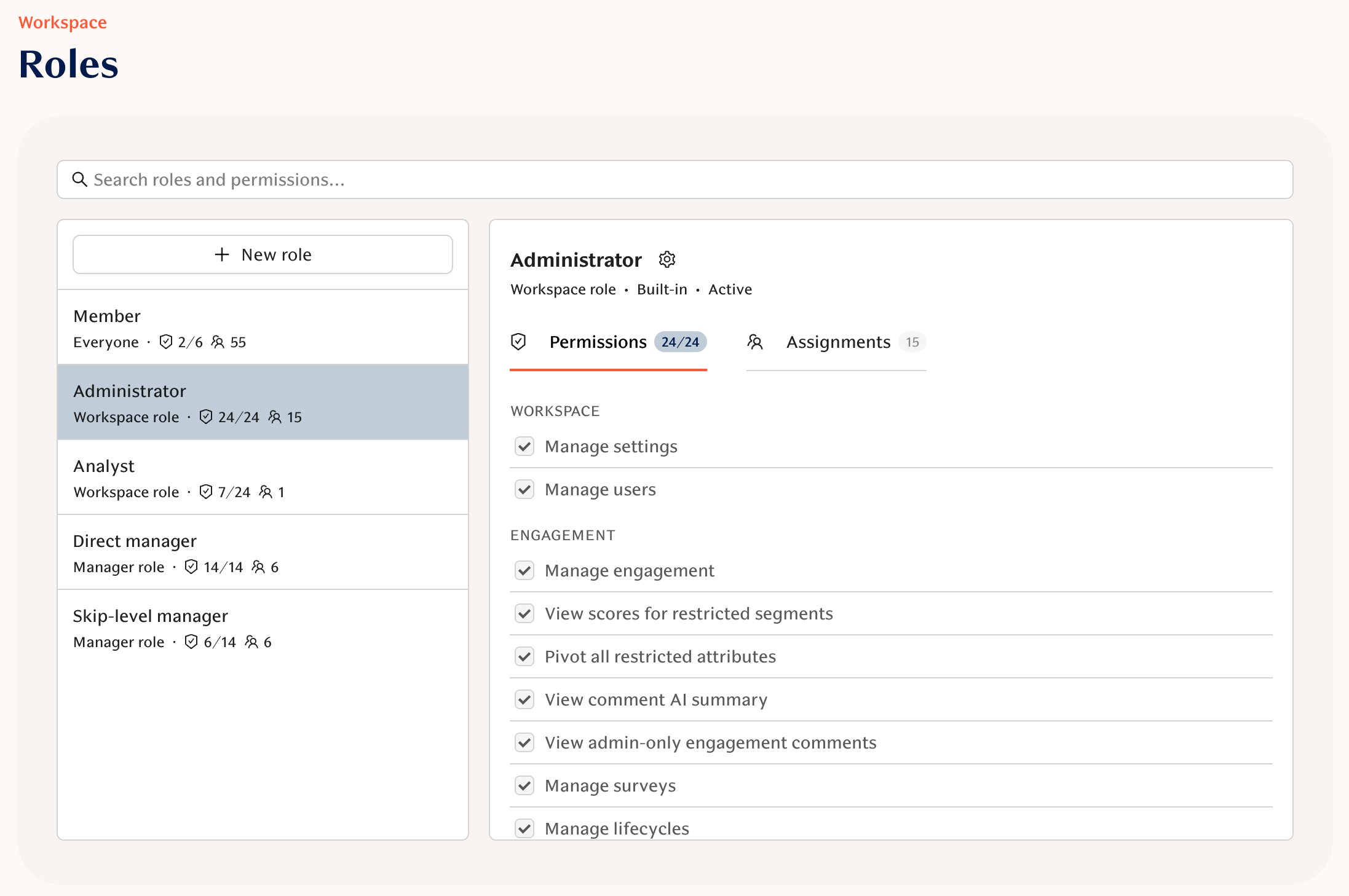Open the Workspace breadcrumb link
Viewport: 1349px width, 896px height.
63,23
